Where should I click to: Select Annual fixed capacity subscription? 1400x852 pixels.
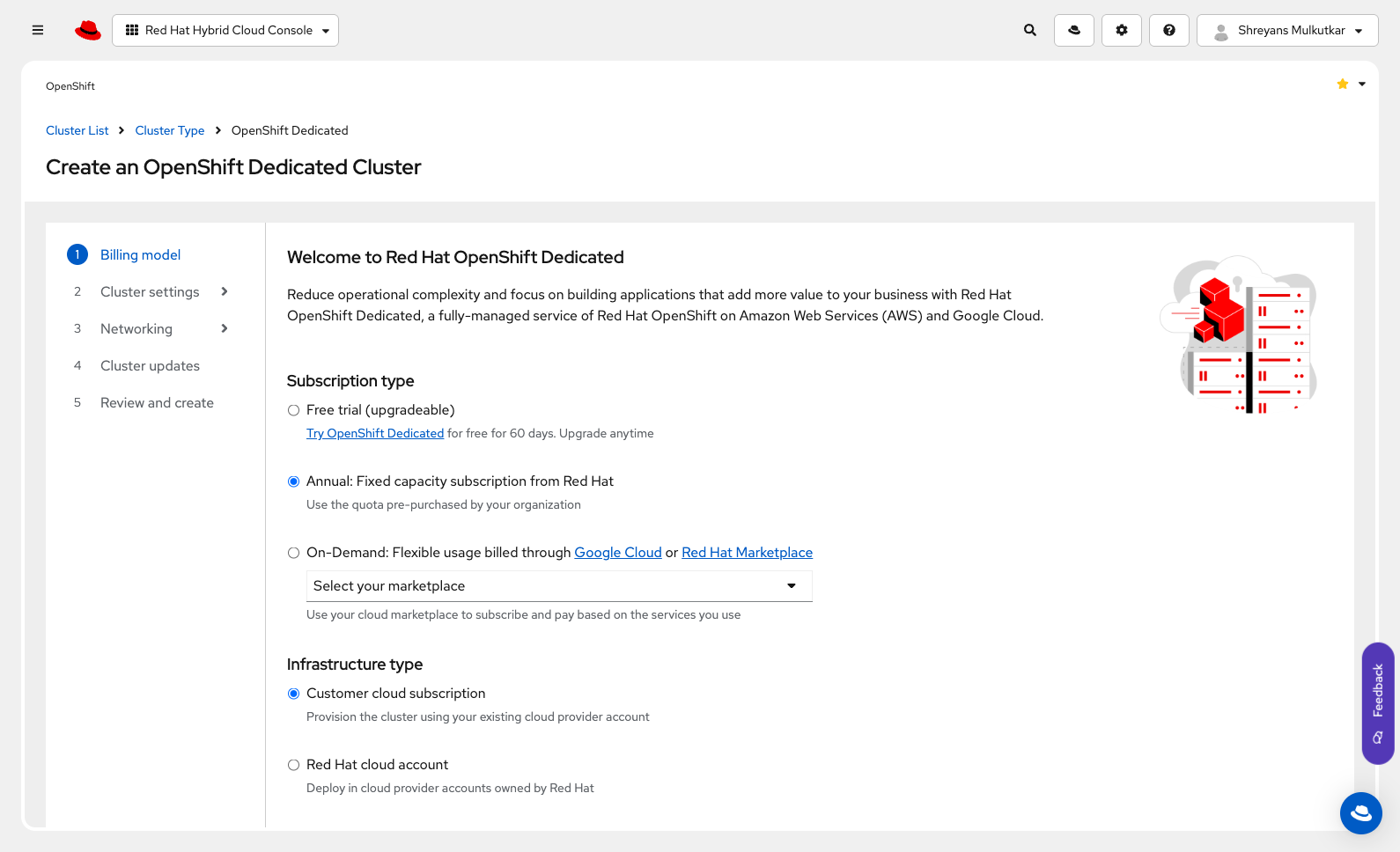pyautogui.click(x=294, y=481)
